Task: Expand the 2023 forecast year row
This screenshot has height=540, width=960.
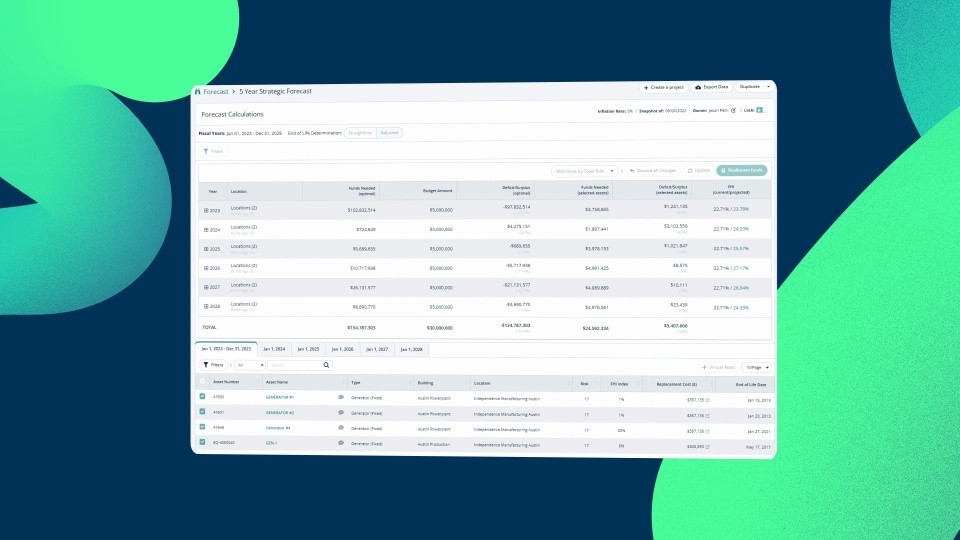Action: click(206, 210)
